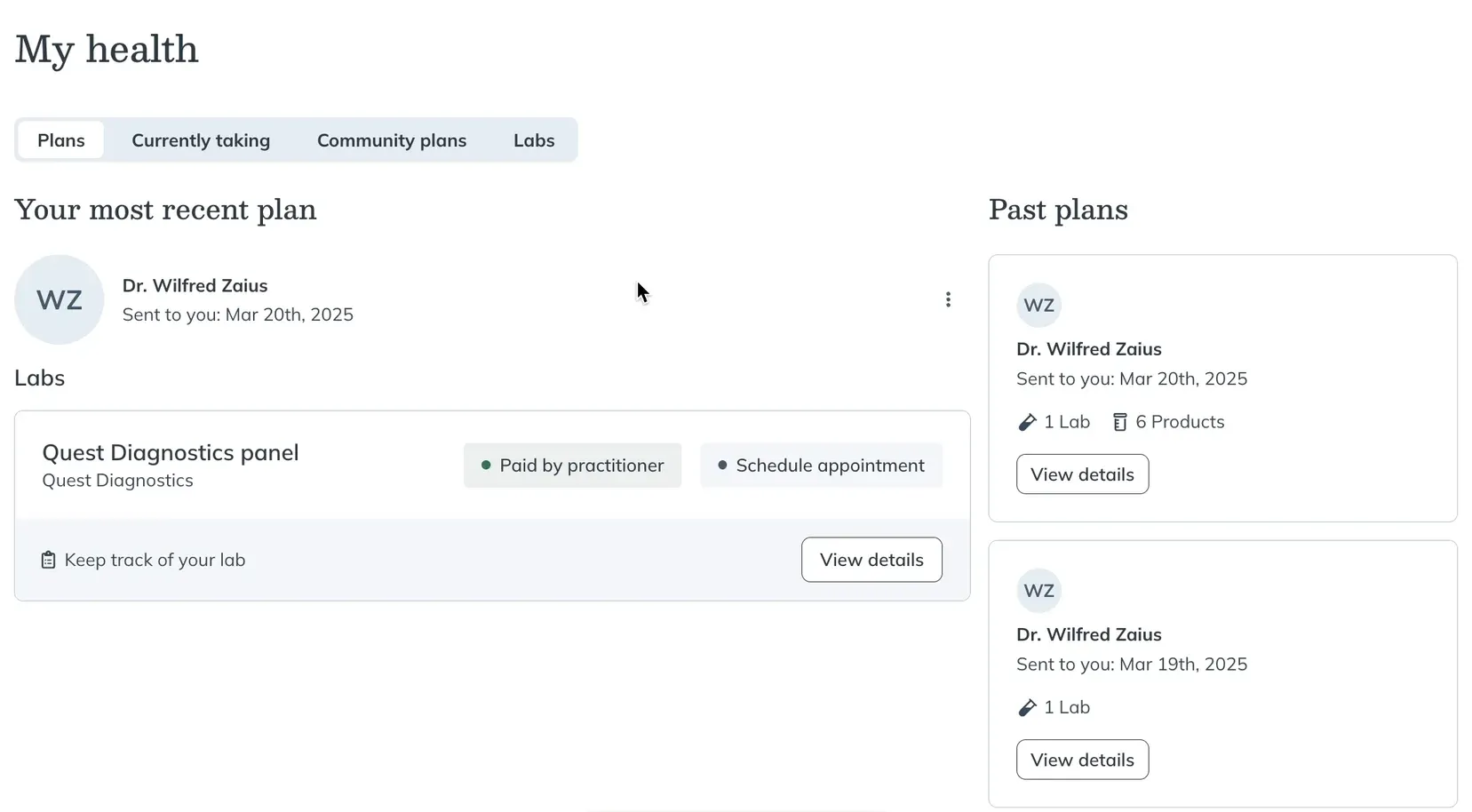
Task: Click the Schedule appointment status badge
Action: [821, 466]
